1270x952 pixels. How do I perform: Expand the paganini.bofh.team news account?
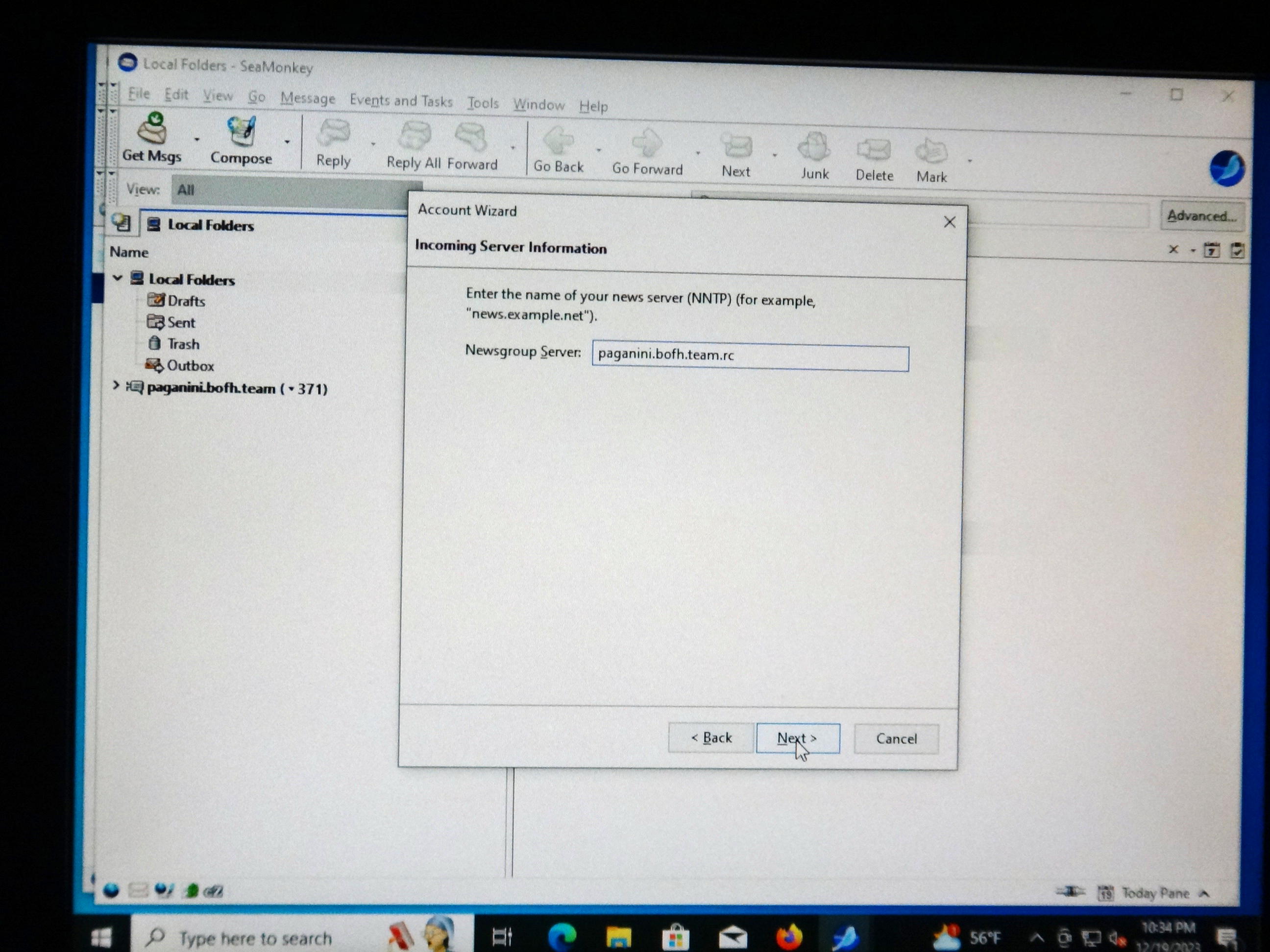(x=116, y=385)
